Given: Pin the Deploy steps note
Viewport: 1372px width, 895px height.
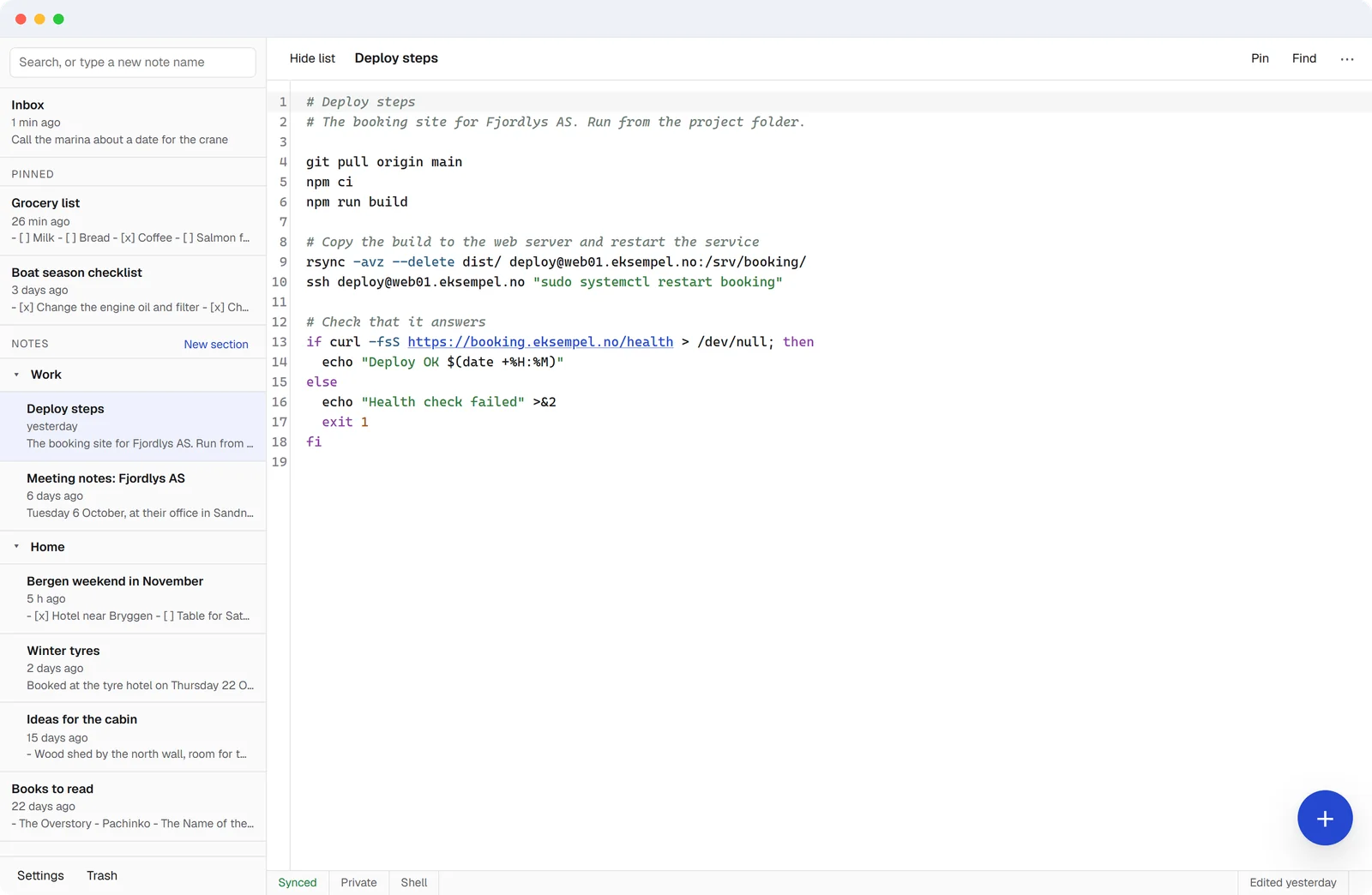Looking at the screenshot, I should coord(1260,58).
